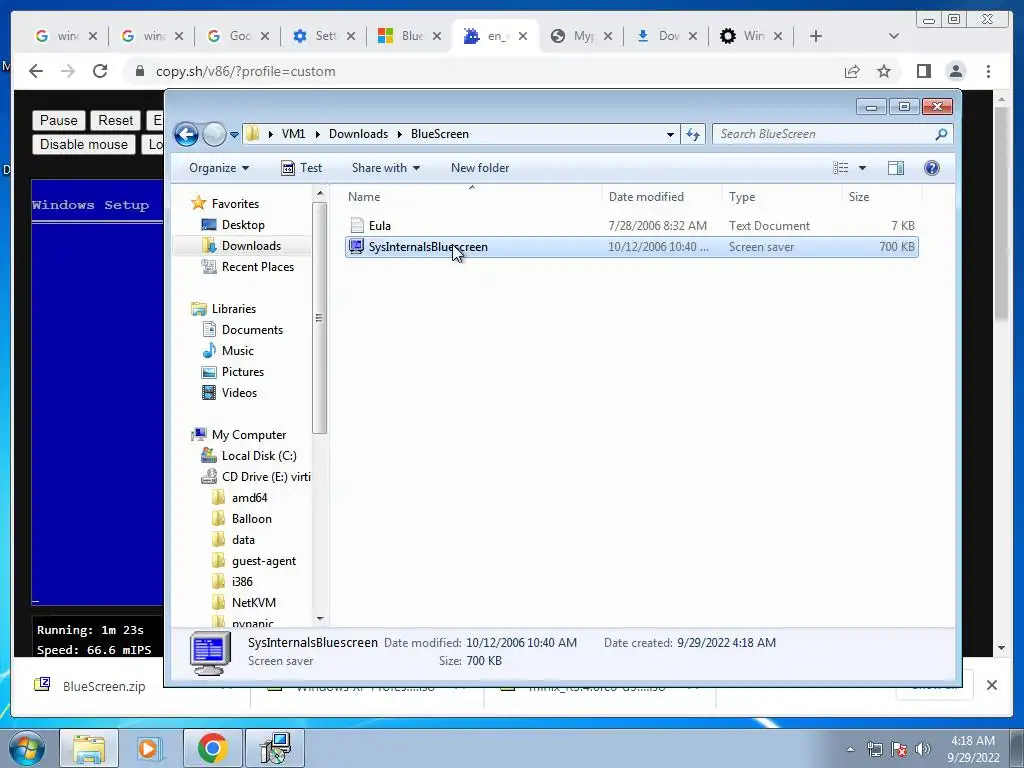Open Explorer help icon

pos(932,168)
